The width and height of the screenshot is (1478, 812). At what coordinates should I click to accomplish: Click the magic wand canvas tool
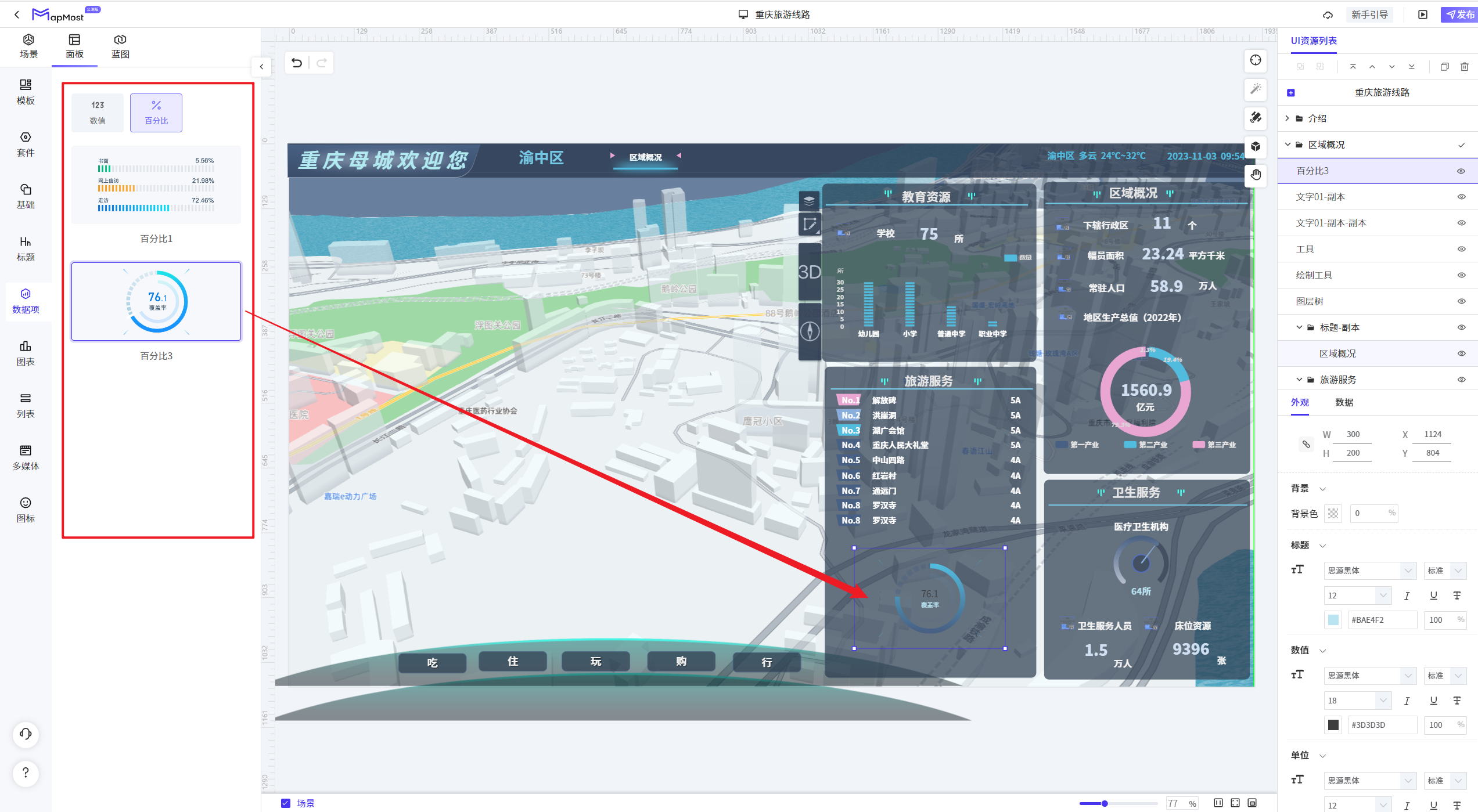coord(1256,89)
